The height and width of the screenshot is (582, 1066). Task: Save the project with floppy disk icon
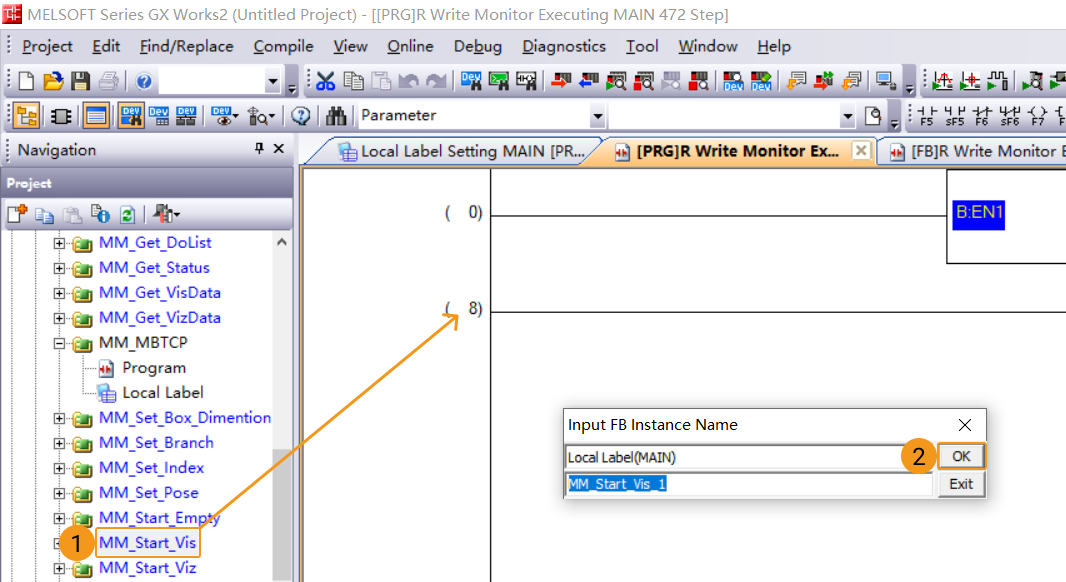[x=80, y=81]
